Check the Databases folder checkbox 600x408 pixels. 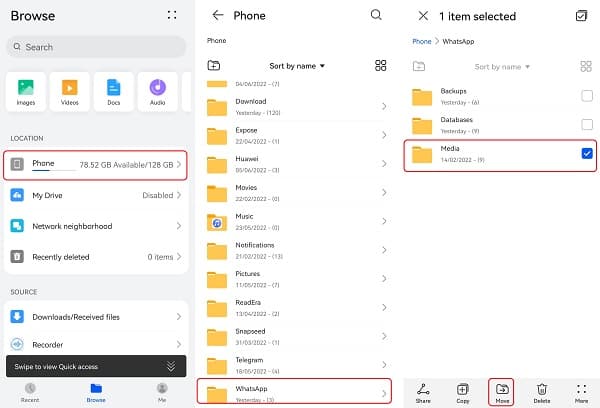click(587, 124)
